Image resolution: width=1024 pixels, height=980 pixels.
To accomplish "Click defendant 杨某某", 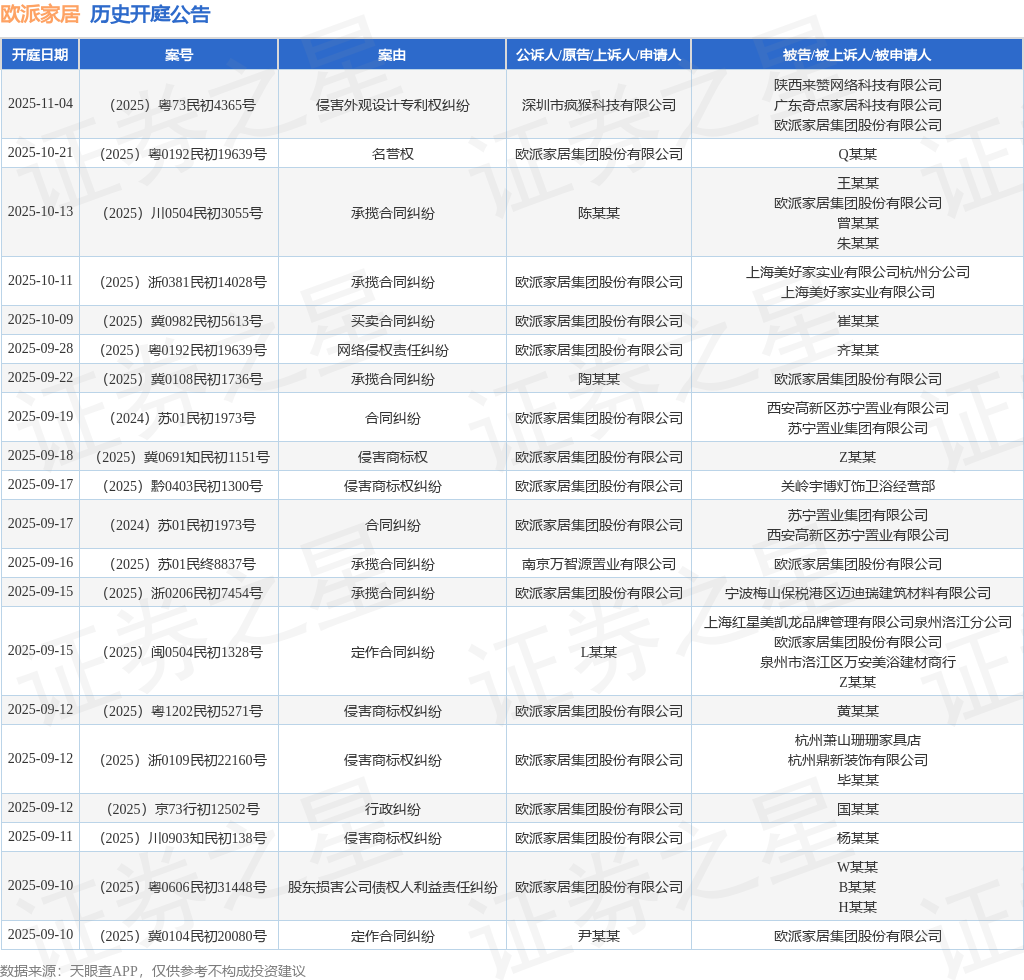I will coord(857,838).
